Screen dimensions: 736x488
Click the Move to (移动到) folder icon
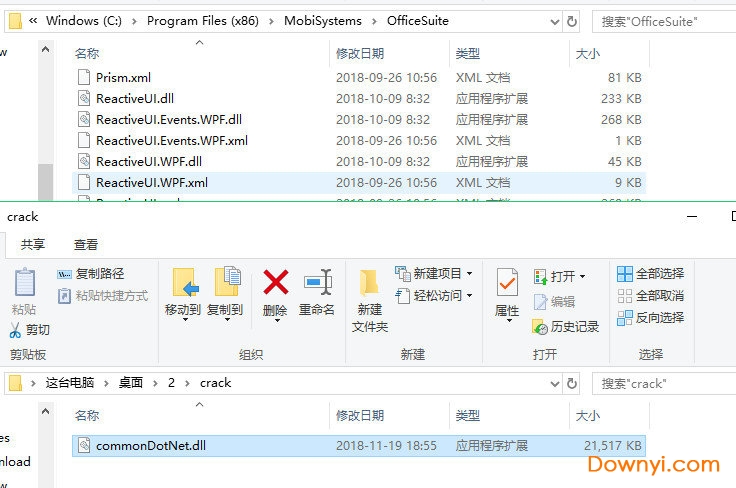coord(185,282)
